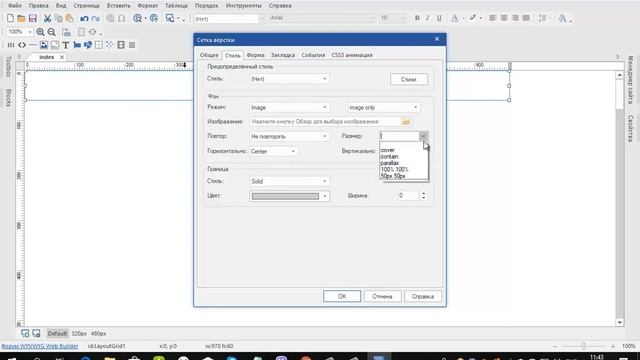Click the font color A icon

coord(454,18)
